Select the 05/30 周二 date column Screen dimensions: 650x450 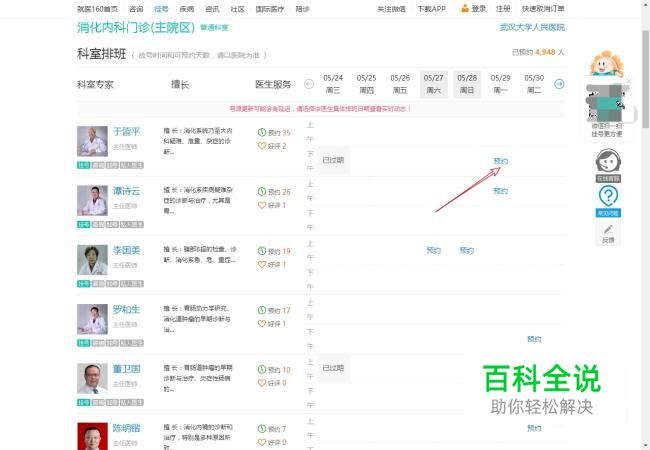(534, 84)
